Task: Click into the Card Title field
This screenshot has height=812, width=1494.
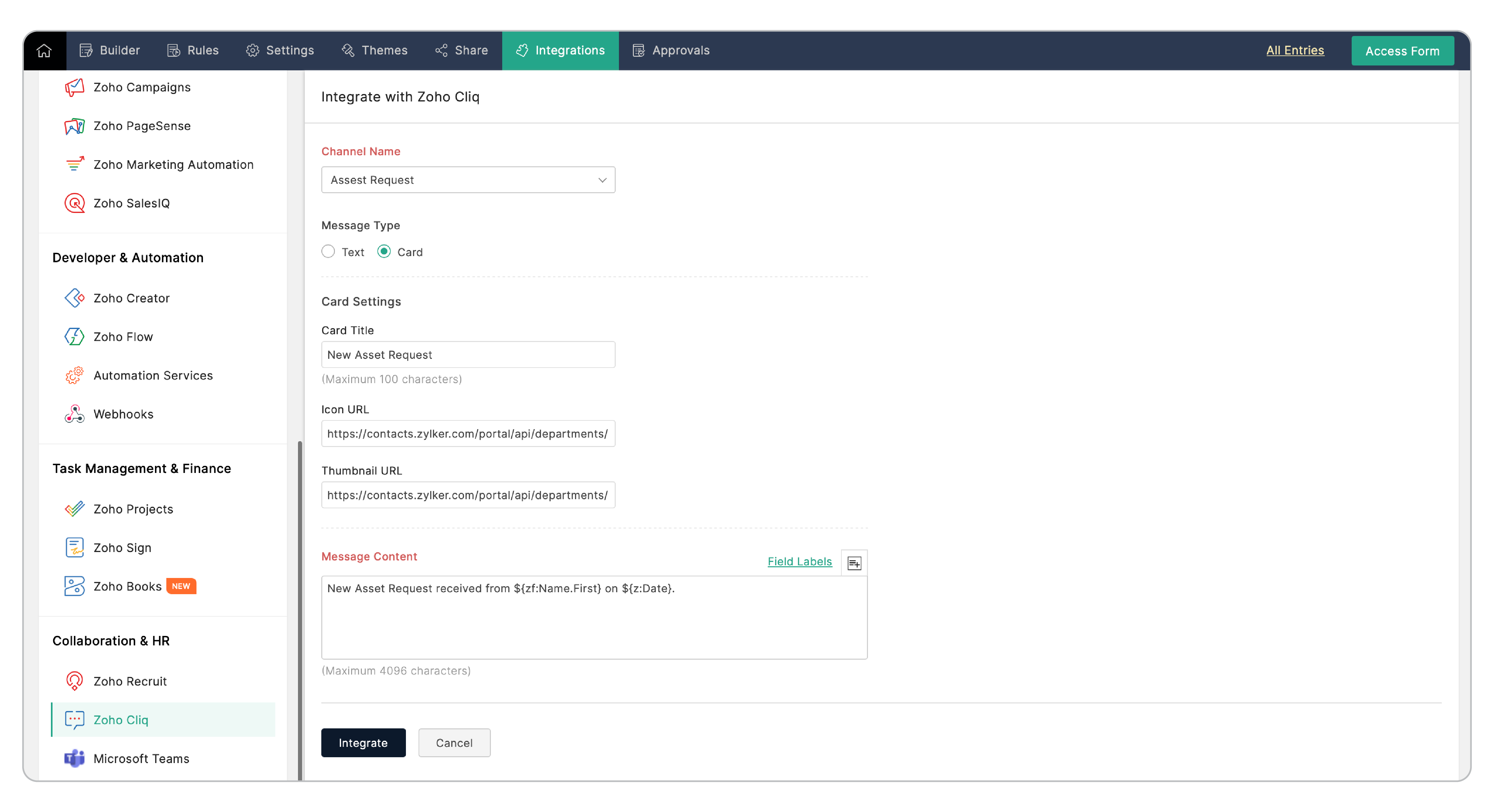Action: pos(468,354)
